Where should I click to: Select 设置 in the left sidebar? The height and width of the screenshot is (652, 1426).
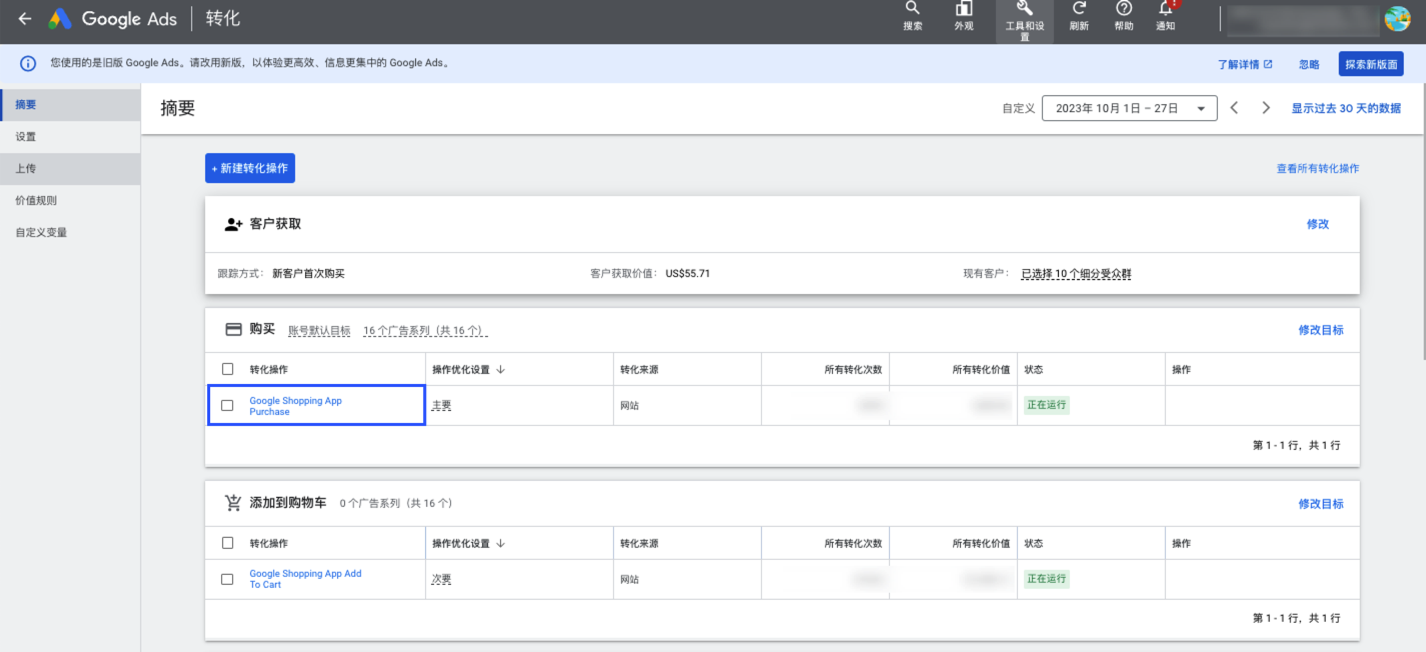[70, 136]
